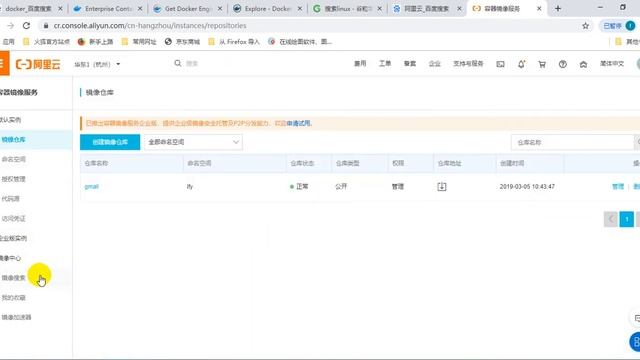Open the 从 Firefox 导入 bookmark folder
Viewport: 640px width, 360px height.
pos(233,42)
